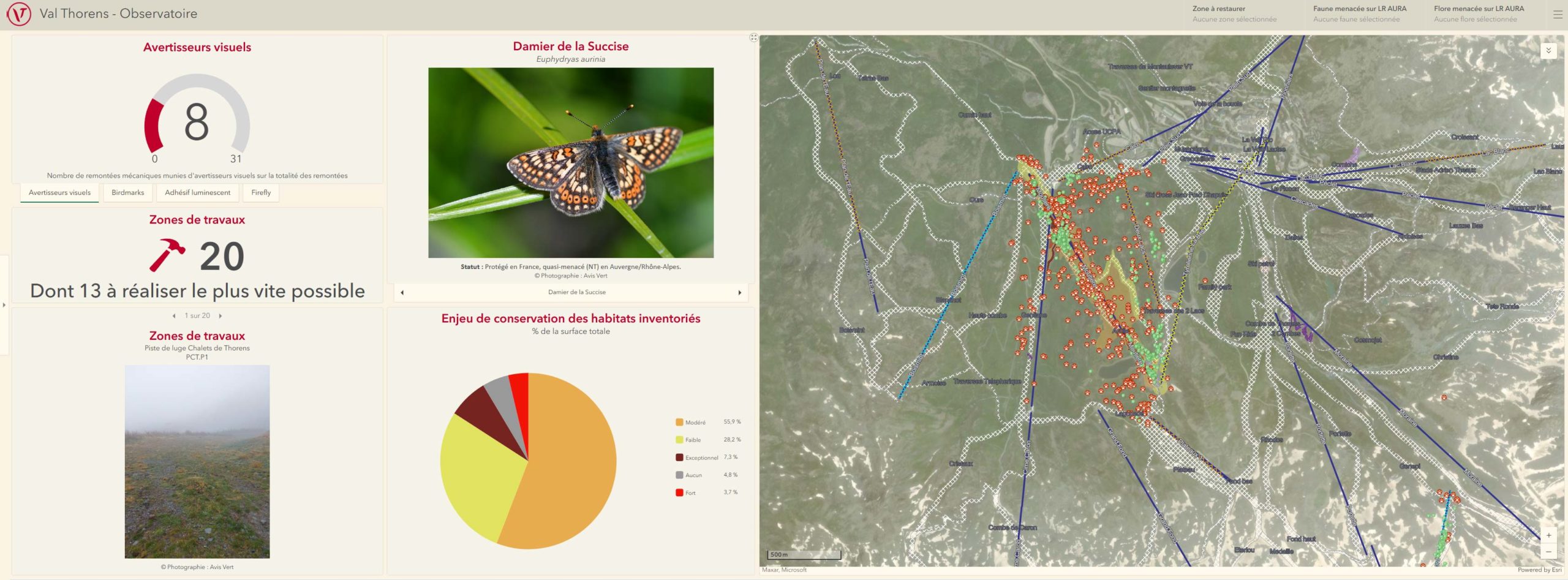The height and width of the screenshot is (580, 1568).
Task: Go to previous species in carousel
Action: [402, 293]
